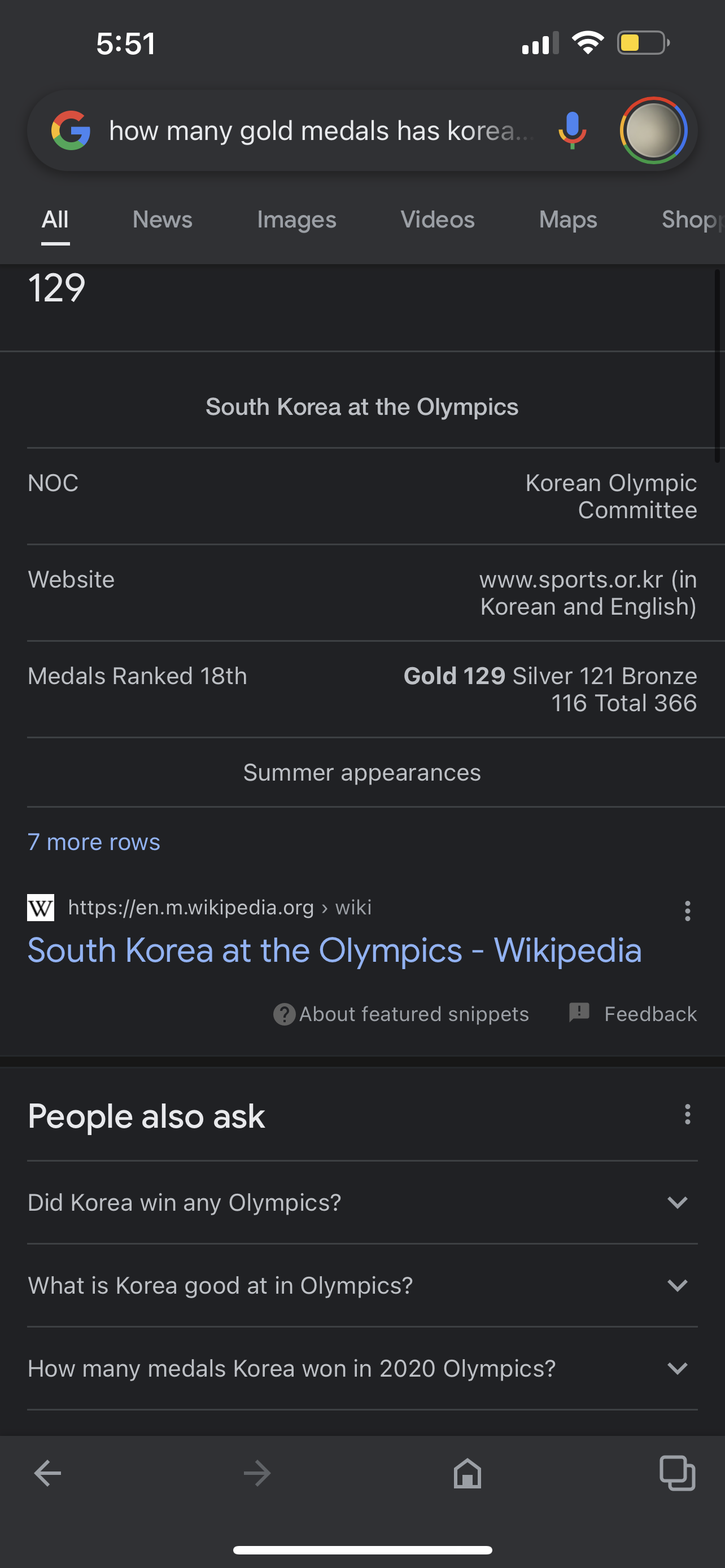The height and width of the screenshot is (1568, 725).
Task: Show the "7 more rows" link
Action: [94, 842]
